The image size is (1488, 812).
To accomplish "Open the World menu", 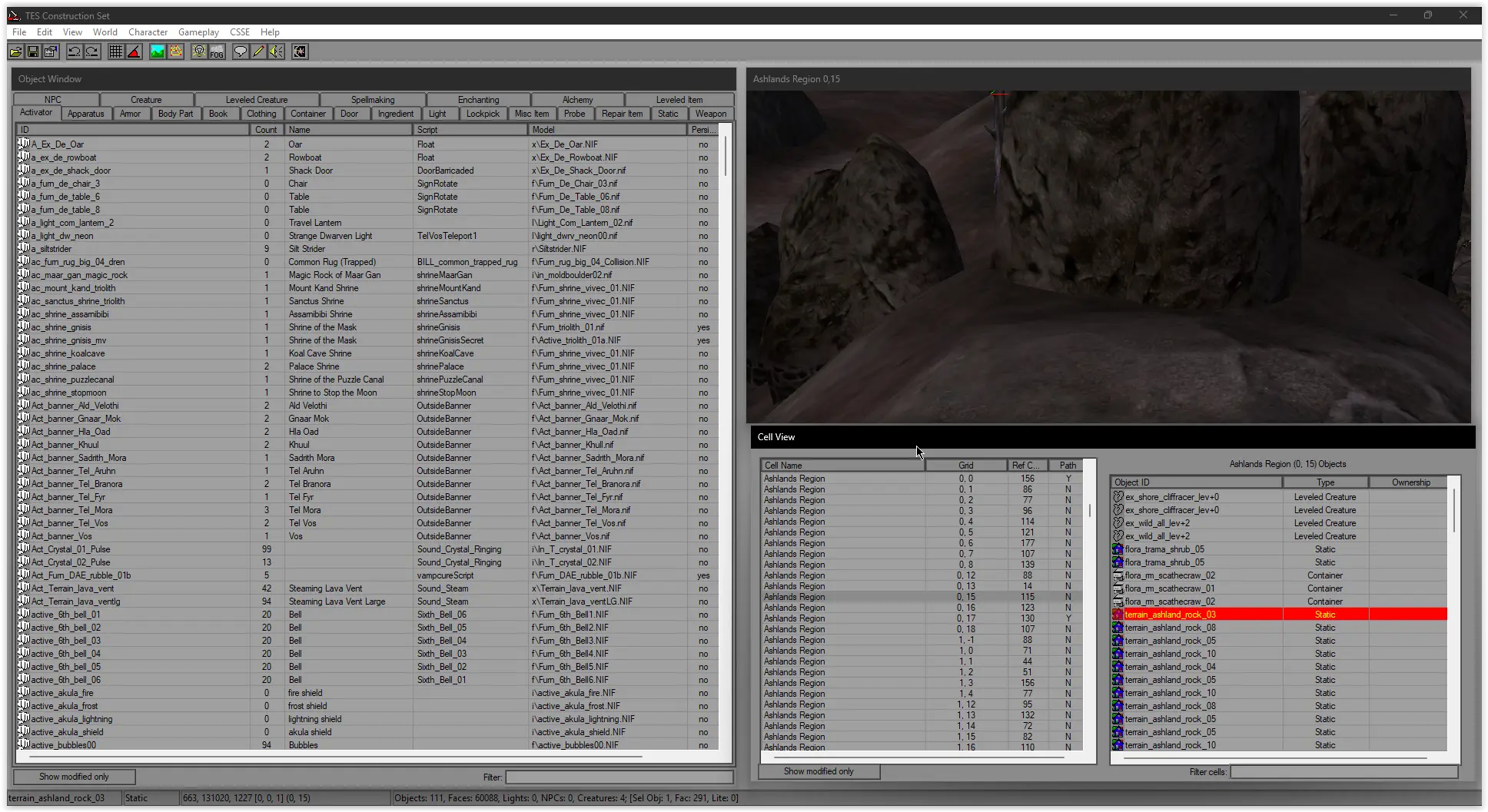I will (x=105, y=32).
